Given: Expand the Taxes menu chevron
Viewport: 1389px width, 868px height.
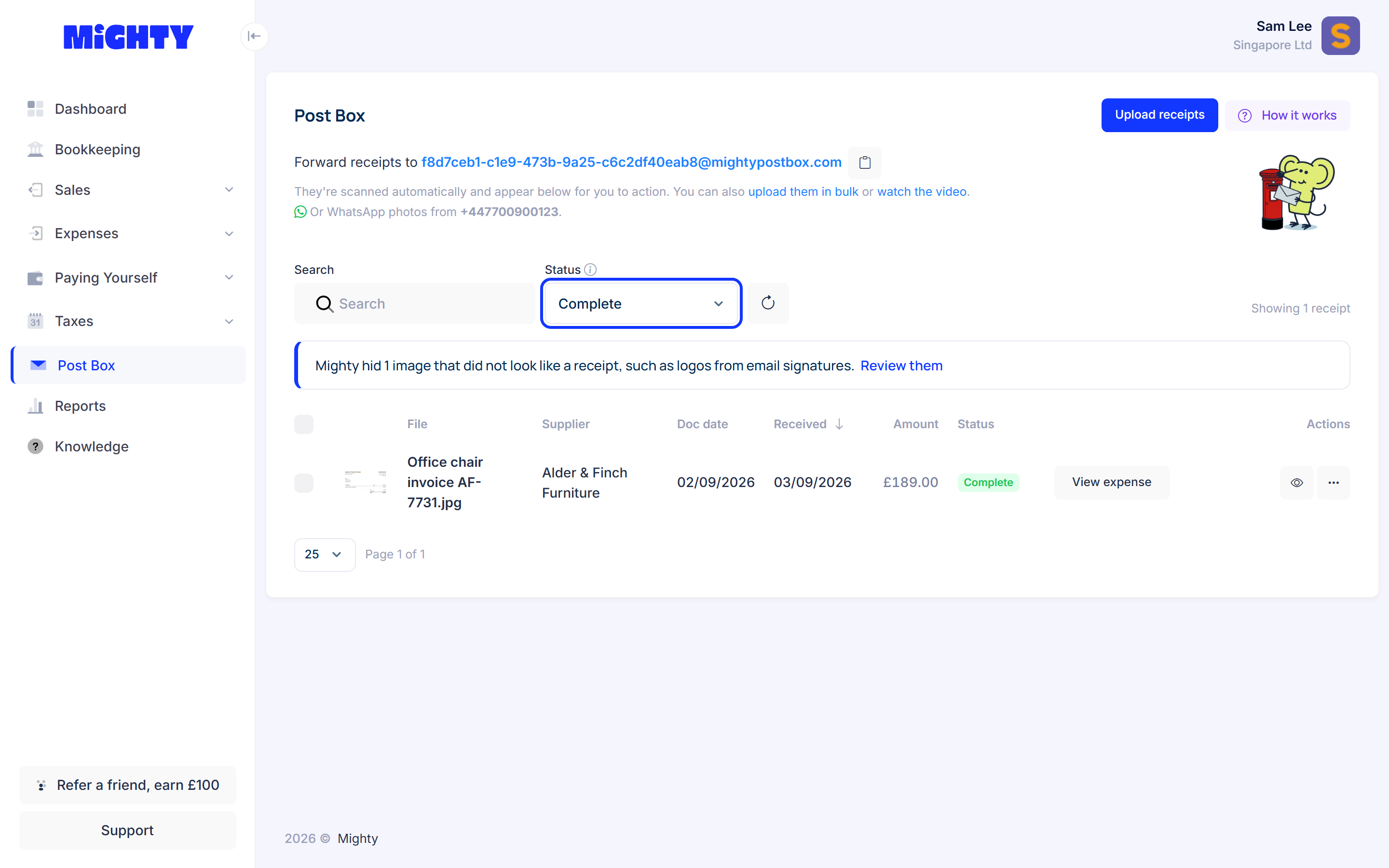Looking at the screenshot, I should pos(229,322).
